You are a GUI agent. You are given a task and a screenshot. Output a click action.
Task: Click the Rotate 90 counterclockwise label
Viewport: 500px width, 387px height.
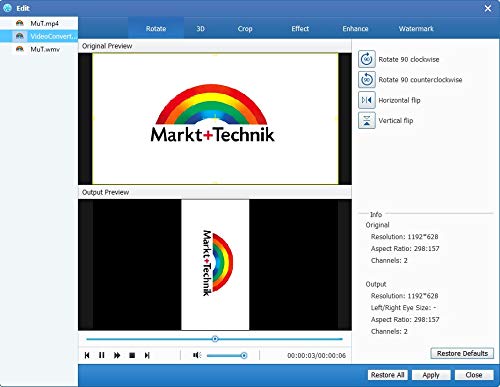point(420,80)
